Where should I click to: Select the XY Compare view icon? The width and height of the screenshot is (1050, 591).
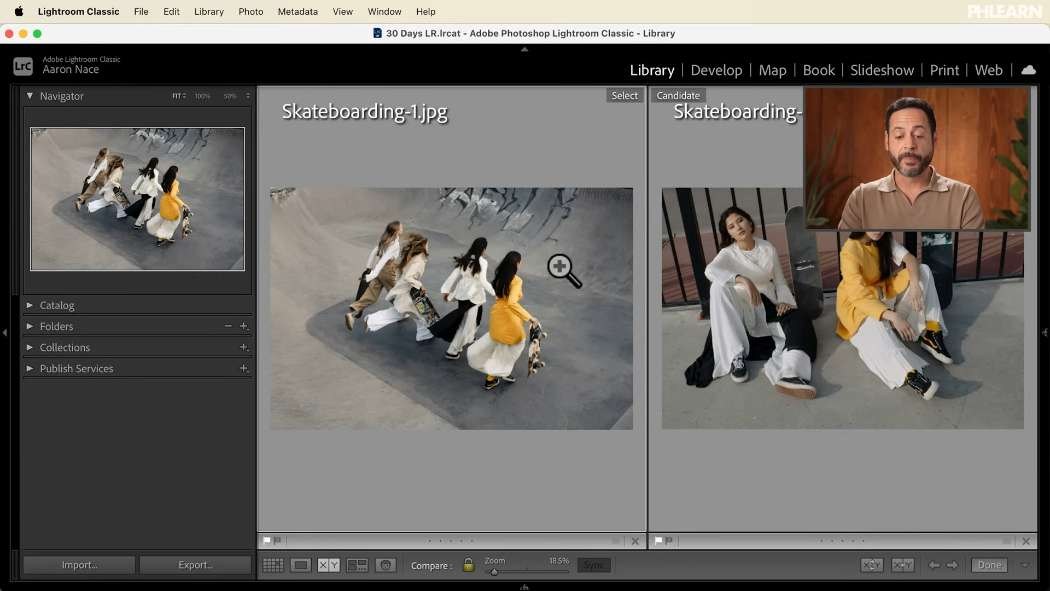[x=328, y=565]
